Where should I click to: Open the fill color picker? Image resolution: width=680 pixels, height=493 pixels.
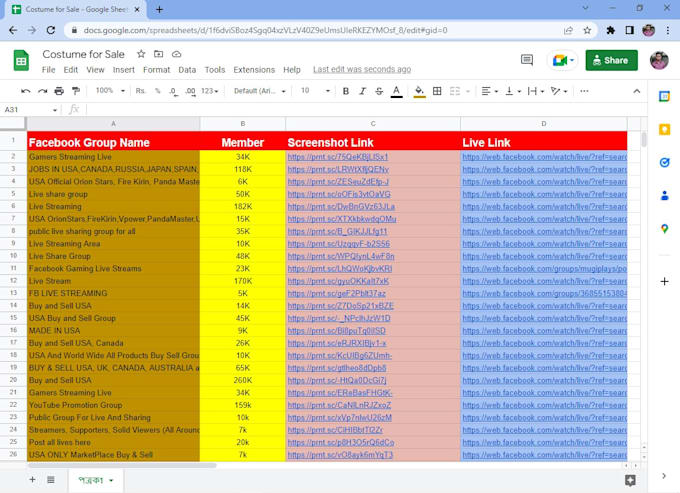click(x=419, y=91)
